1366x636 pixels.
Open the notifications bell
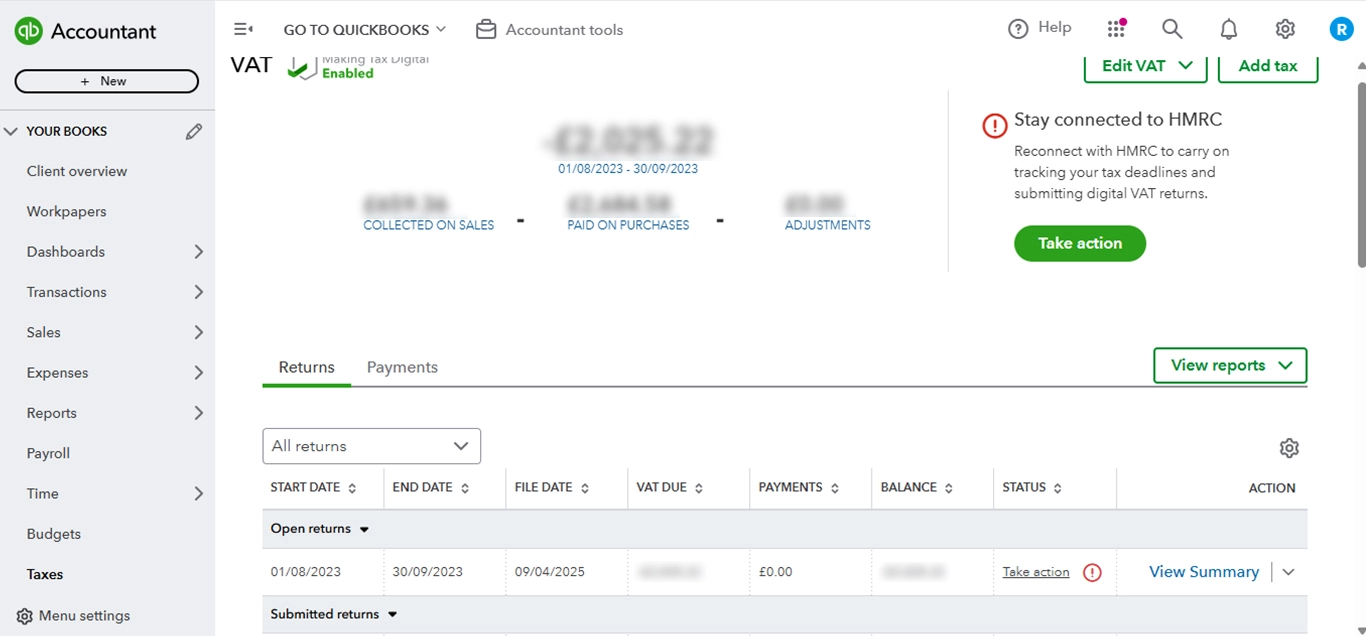coord(1228,29)
